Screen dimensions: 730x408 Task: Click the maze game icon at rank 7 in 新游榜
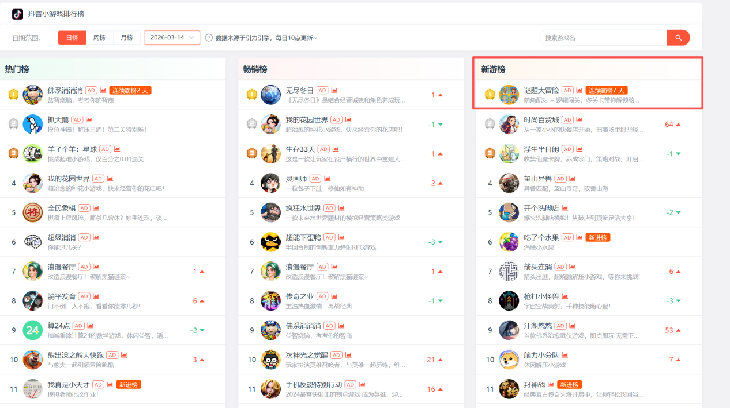tap(509, 270)
